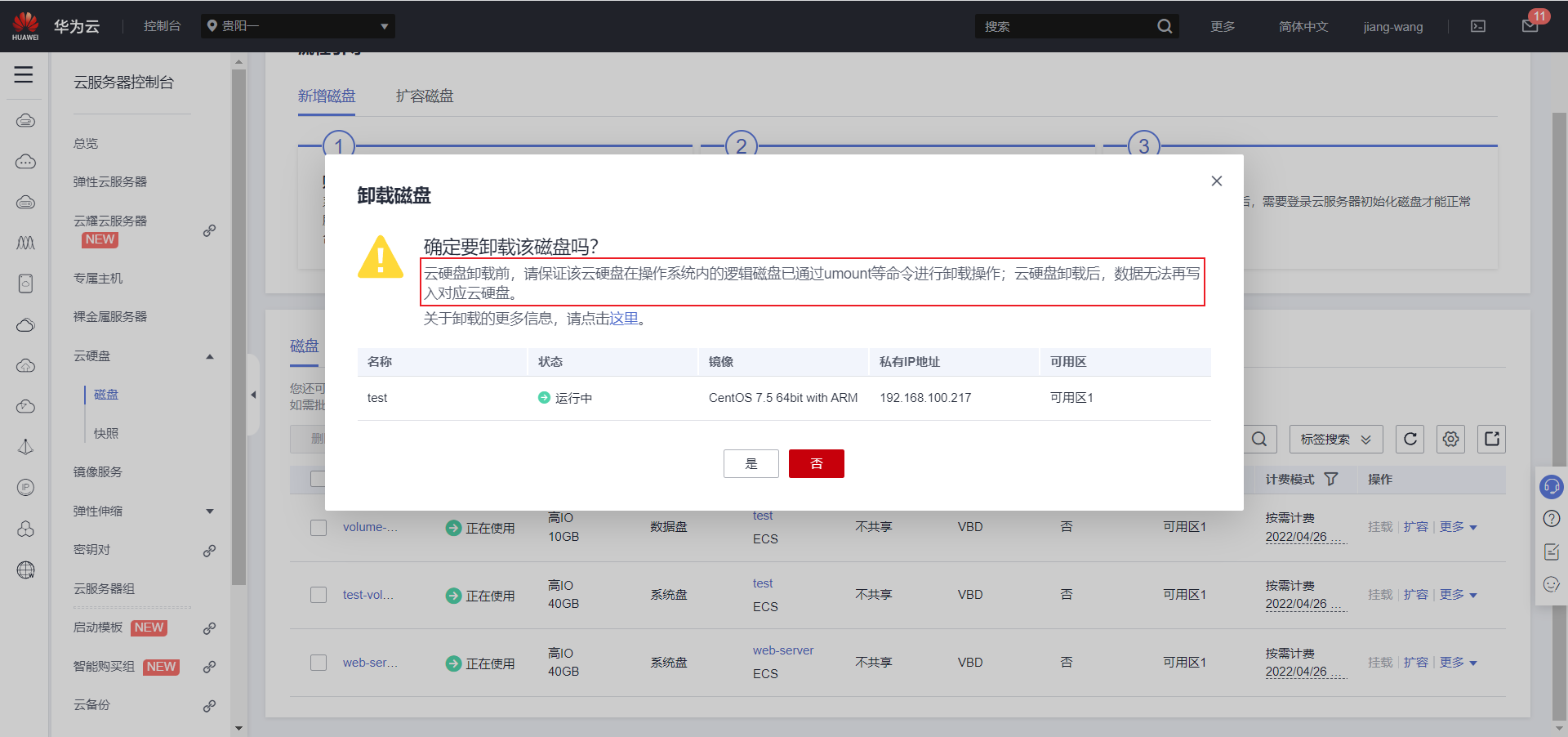Click the export list icon

pyautogui.click(x=1492, y=440)
